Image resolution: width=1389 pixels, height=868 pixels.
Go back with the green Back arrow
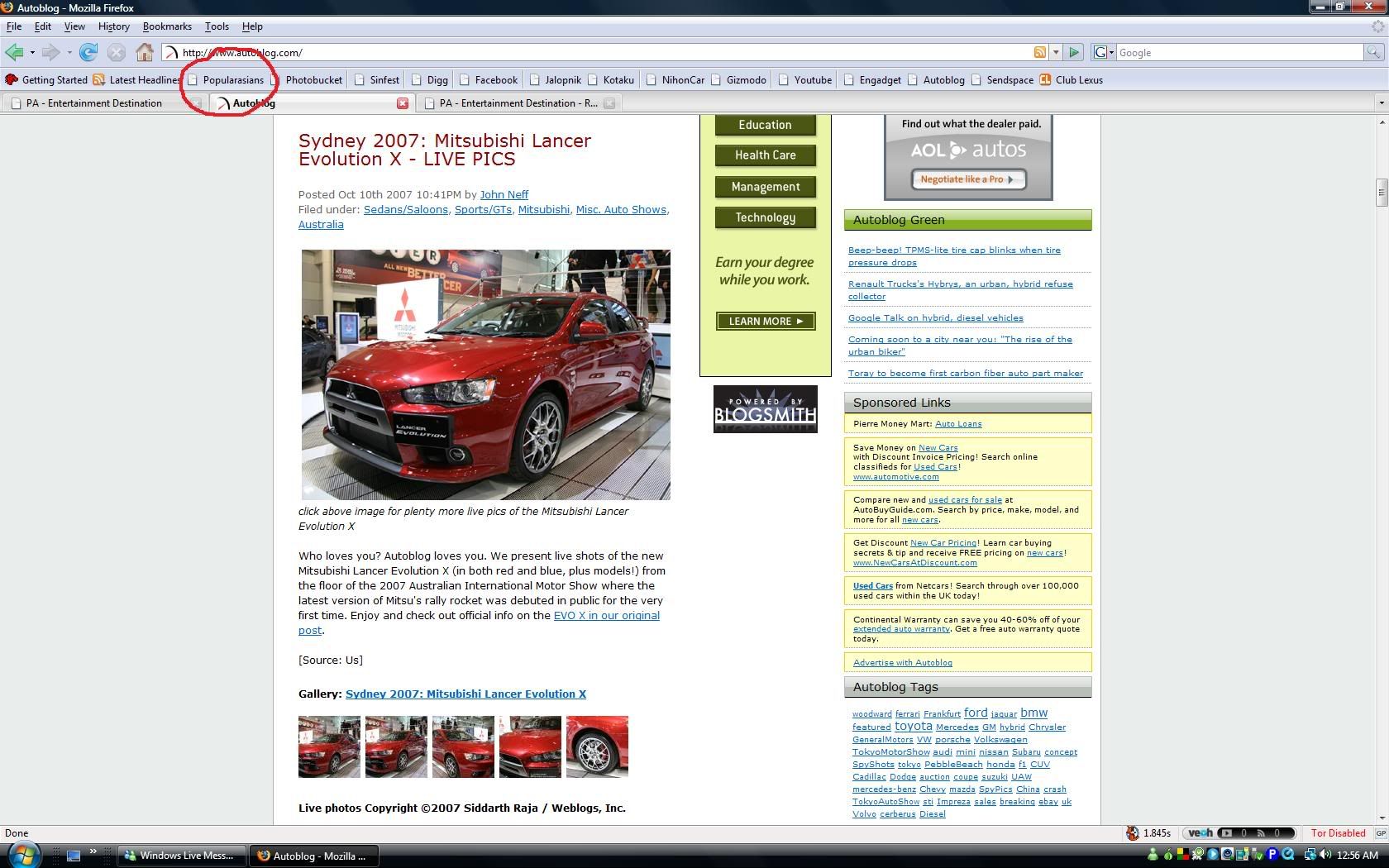pyautogui.click(x=14, y=53)
